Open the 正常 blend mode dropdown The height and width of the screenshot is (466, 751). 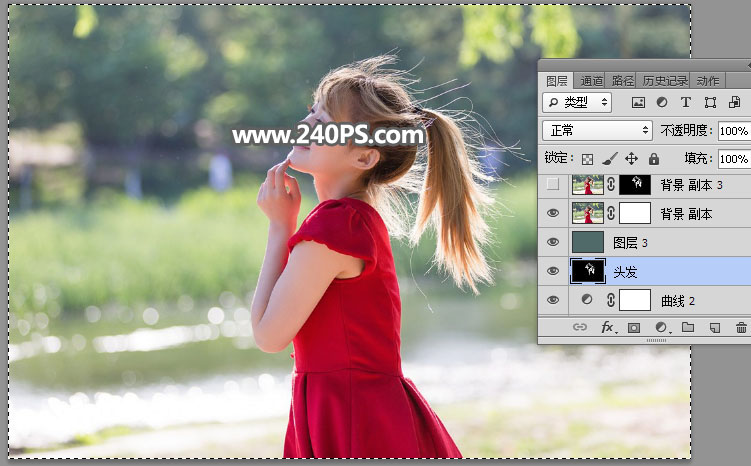coord(597,131)
